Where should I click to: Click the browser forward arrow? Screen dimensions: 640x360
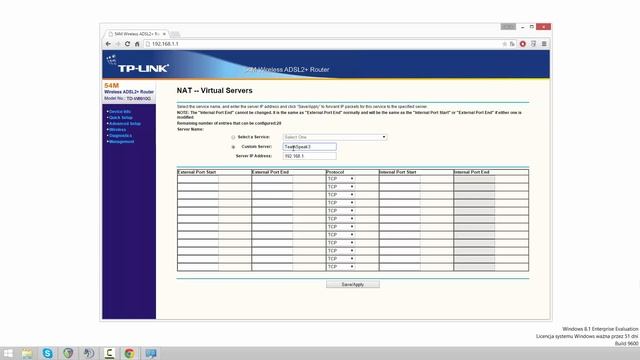(118, 44)
